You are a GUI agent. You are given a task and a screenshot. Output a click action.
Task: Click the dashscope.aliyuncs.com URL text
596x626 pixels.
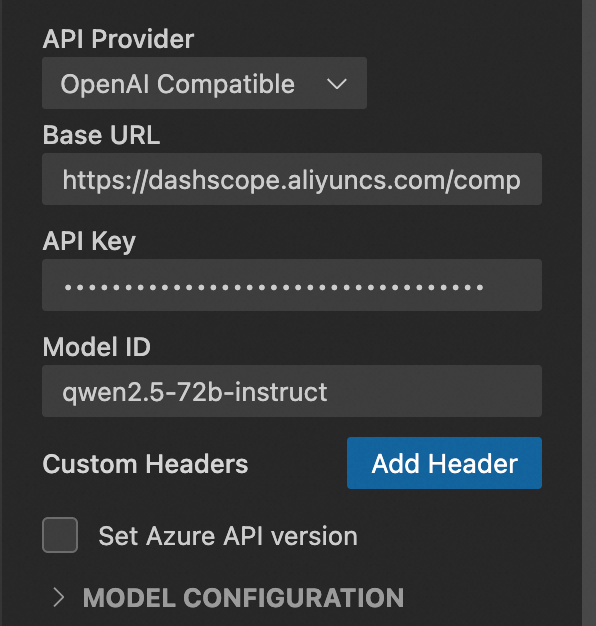291,180
